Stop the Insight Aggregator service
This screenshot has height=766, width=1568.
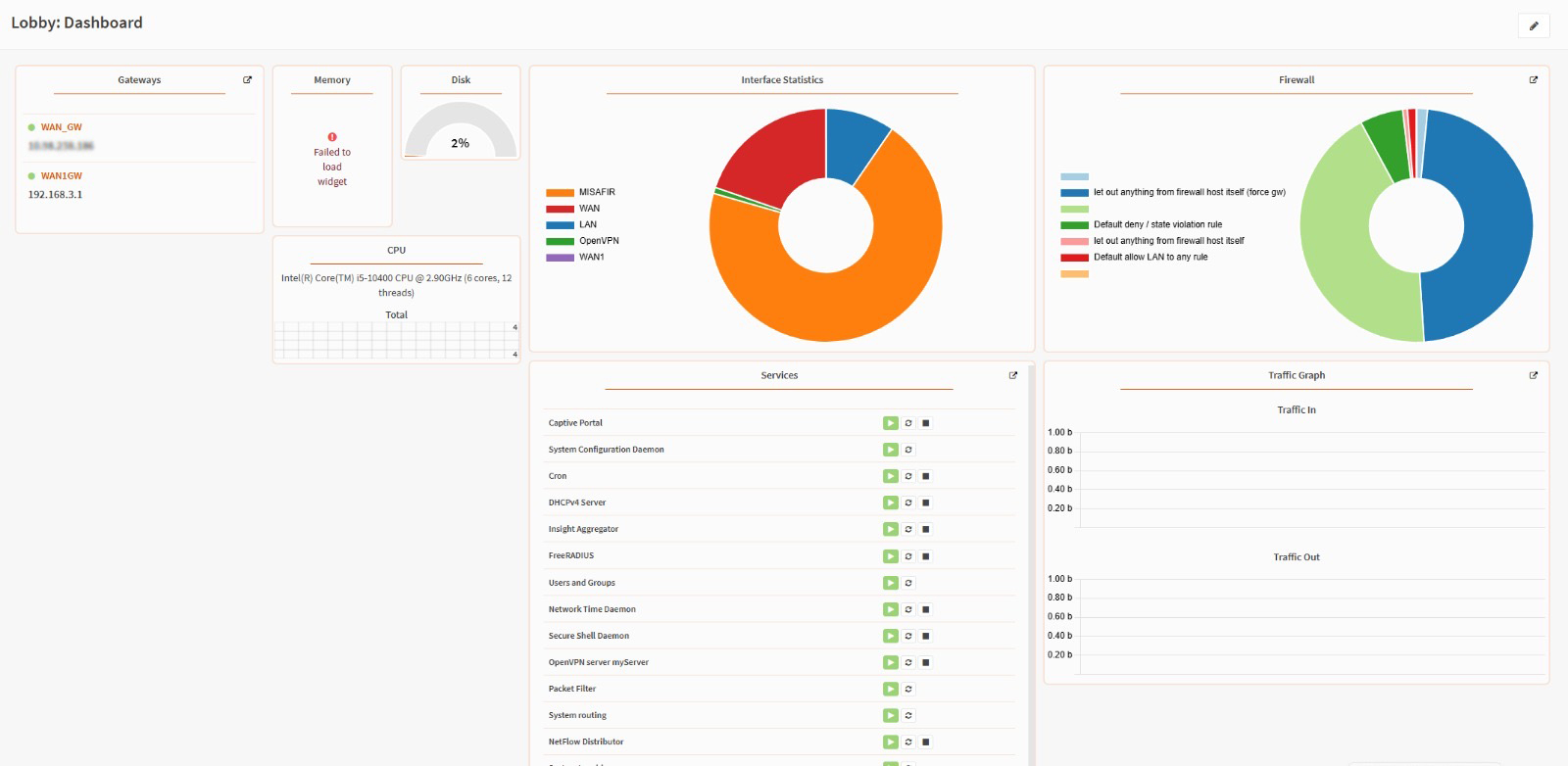[926, 529]
